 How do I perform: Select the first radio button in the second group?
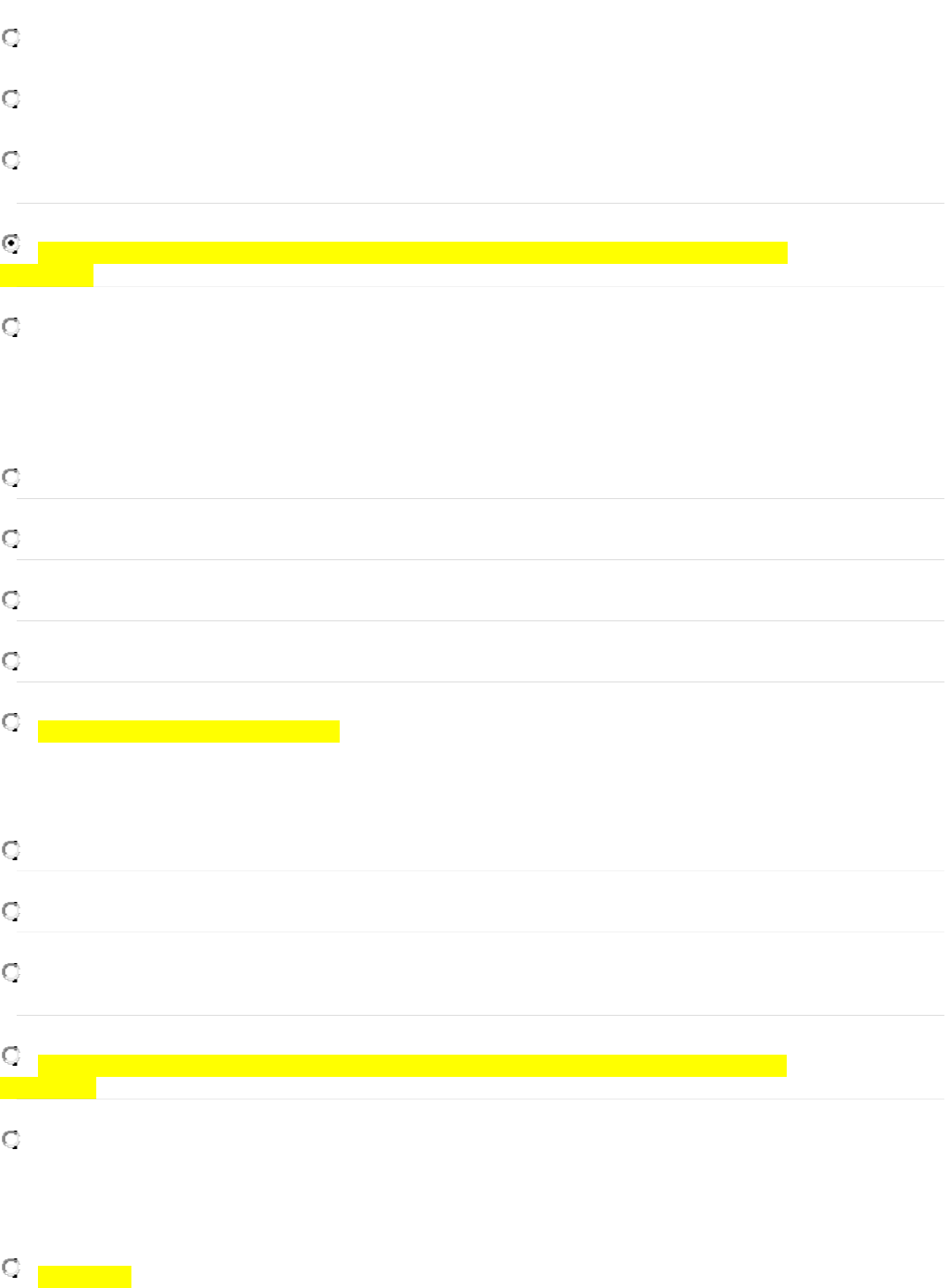click(x=11, y=478)
